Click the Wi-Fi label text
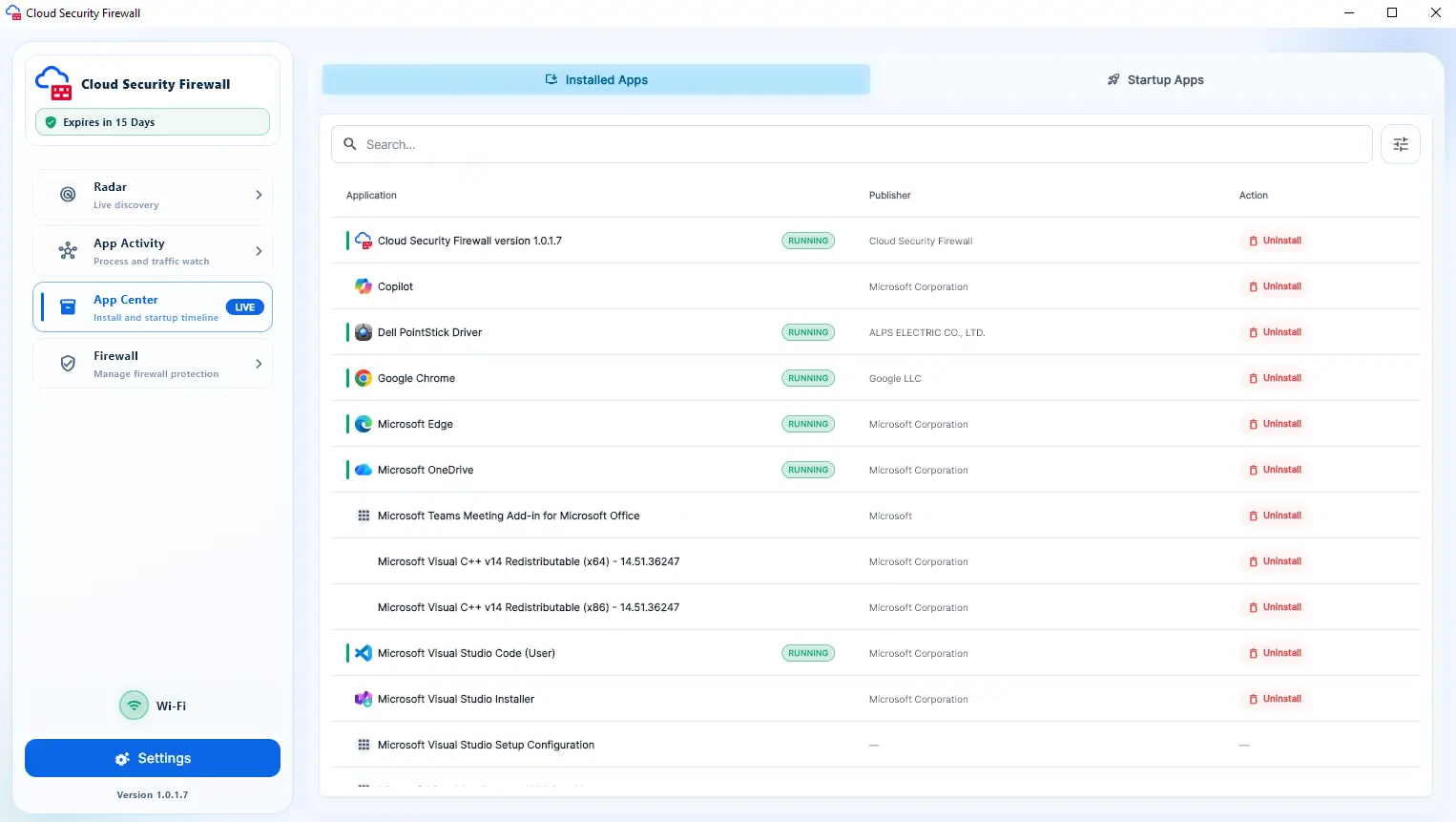Screen dimensions: 1456x822 pyautogui.click(x=171, y=706)
